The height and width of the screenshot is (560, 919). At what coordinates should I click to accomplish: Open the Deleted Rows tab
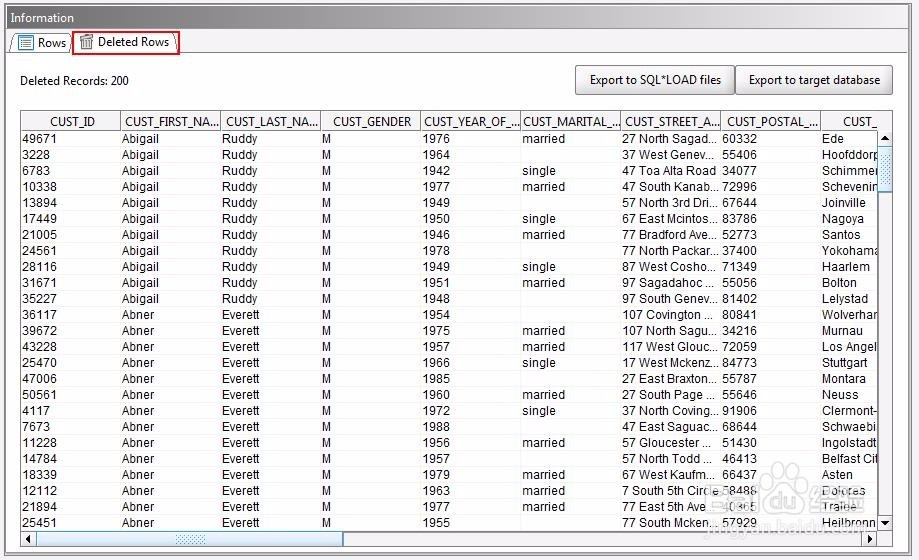click(125, 42)
